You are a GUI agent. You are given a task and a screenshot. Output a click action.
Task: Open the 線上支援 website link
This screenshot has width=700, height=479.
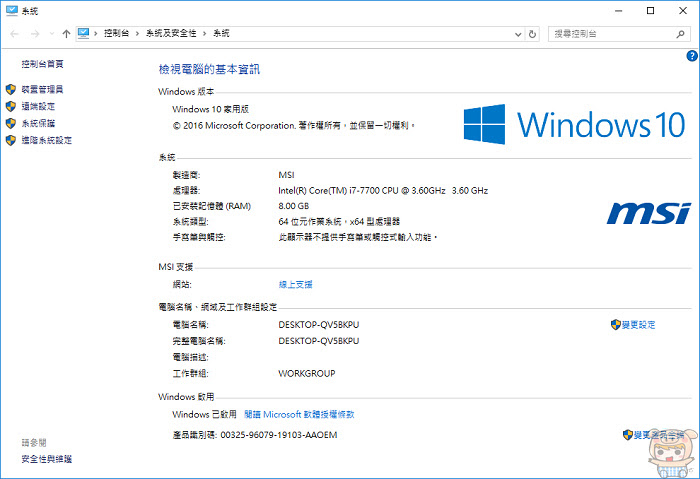296,284
